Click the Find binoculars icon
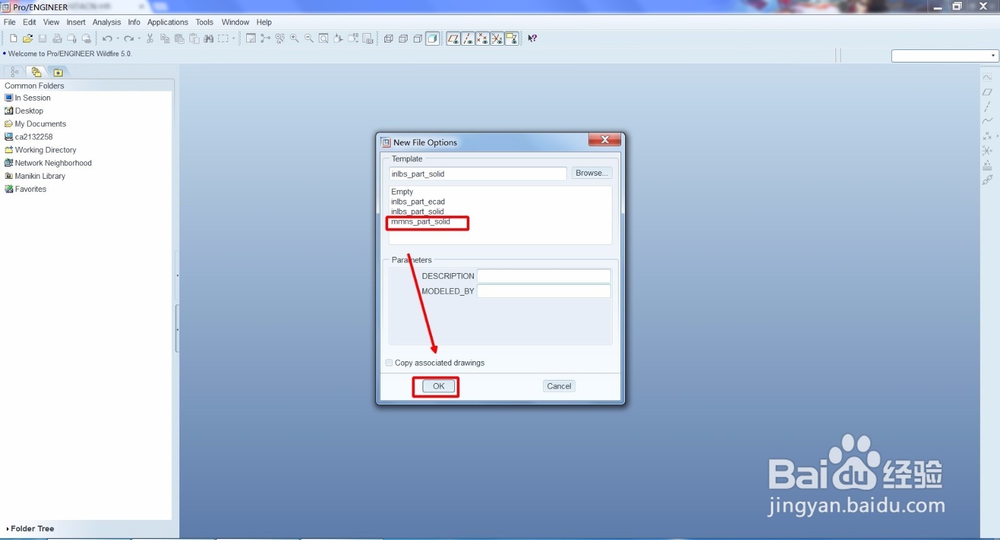The height and width of the screenshot is (540, 1000). (209, 39)
